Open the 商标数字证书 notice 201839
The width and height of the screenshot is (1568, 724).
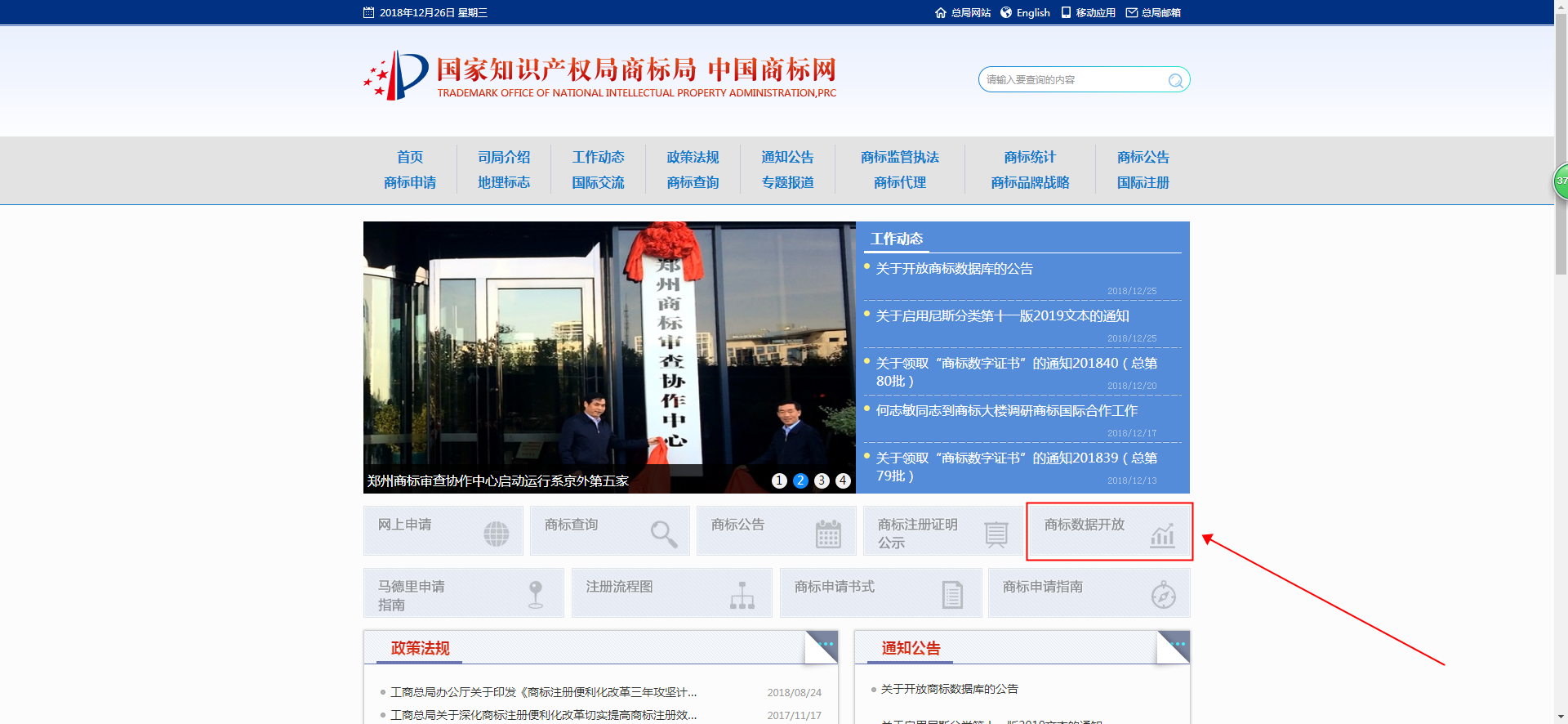[x=1016, y=467]
